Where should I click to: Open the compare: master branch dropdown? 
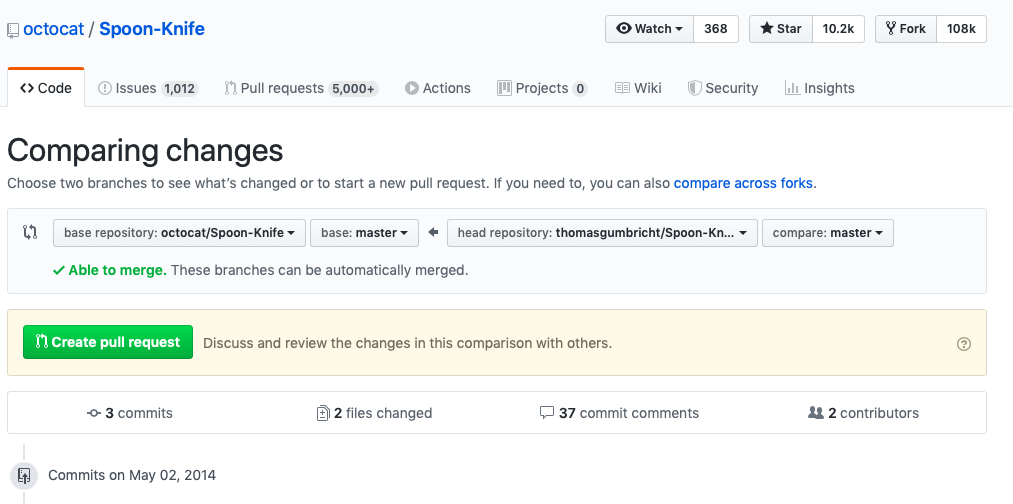pos(827,233)
